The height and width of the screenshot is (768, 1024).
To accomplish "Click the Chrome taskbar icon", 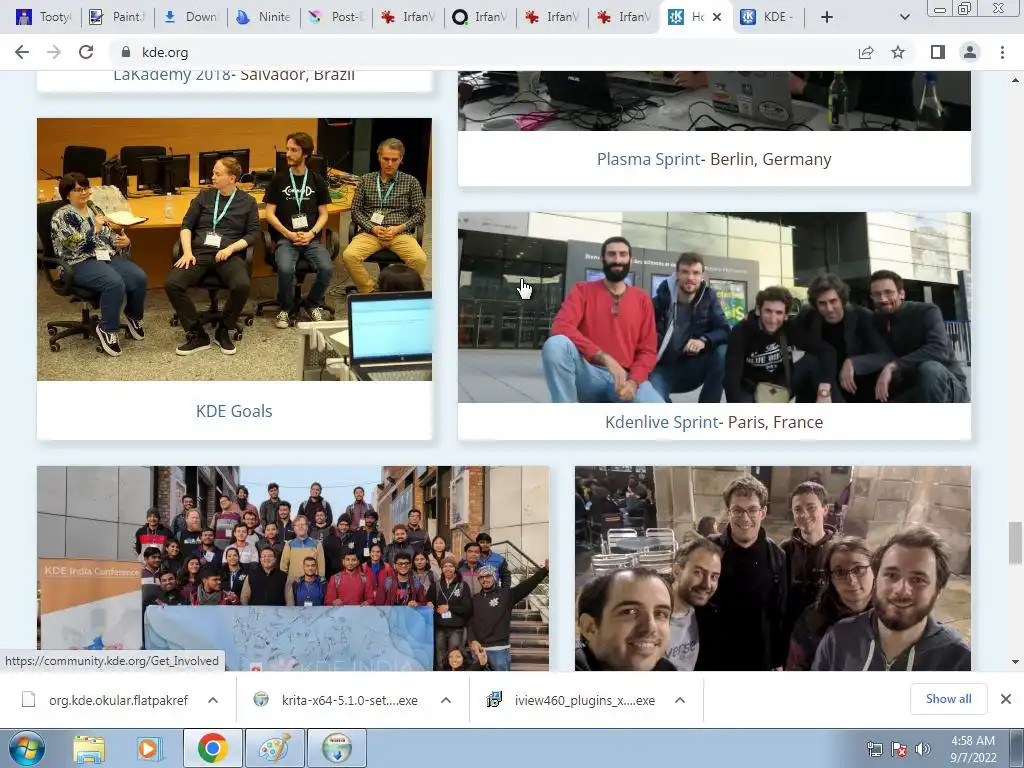I will pyautogui.click(x=212, y=748).
